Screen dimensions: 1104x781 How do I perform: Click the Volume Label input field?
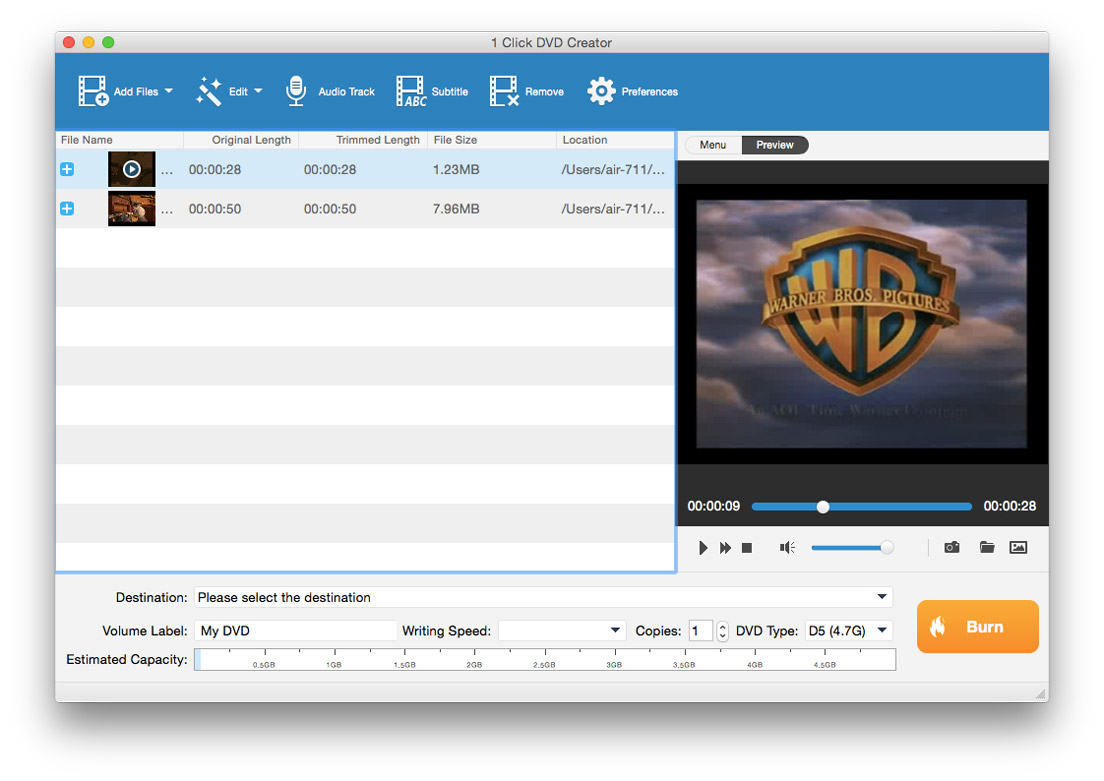[296, 630]
